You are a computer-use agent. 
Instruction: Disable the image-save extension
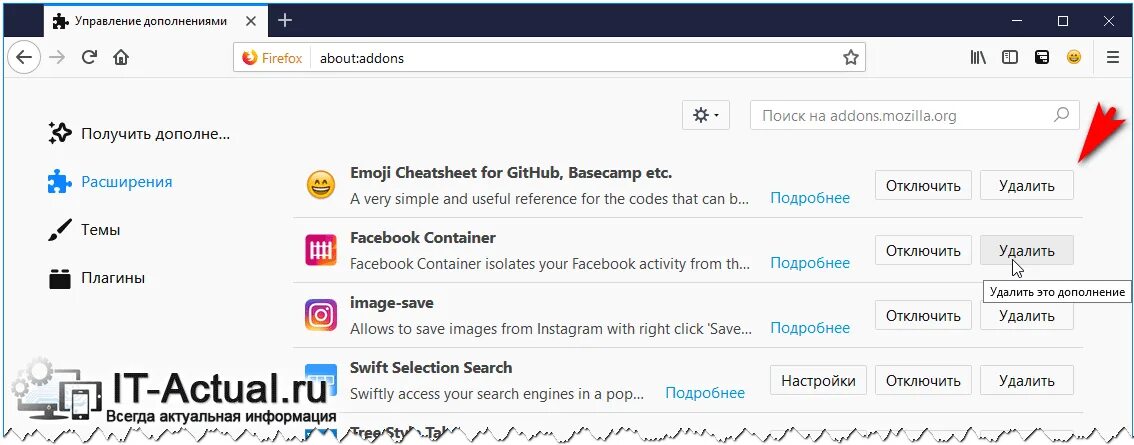923,315
